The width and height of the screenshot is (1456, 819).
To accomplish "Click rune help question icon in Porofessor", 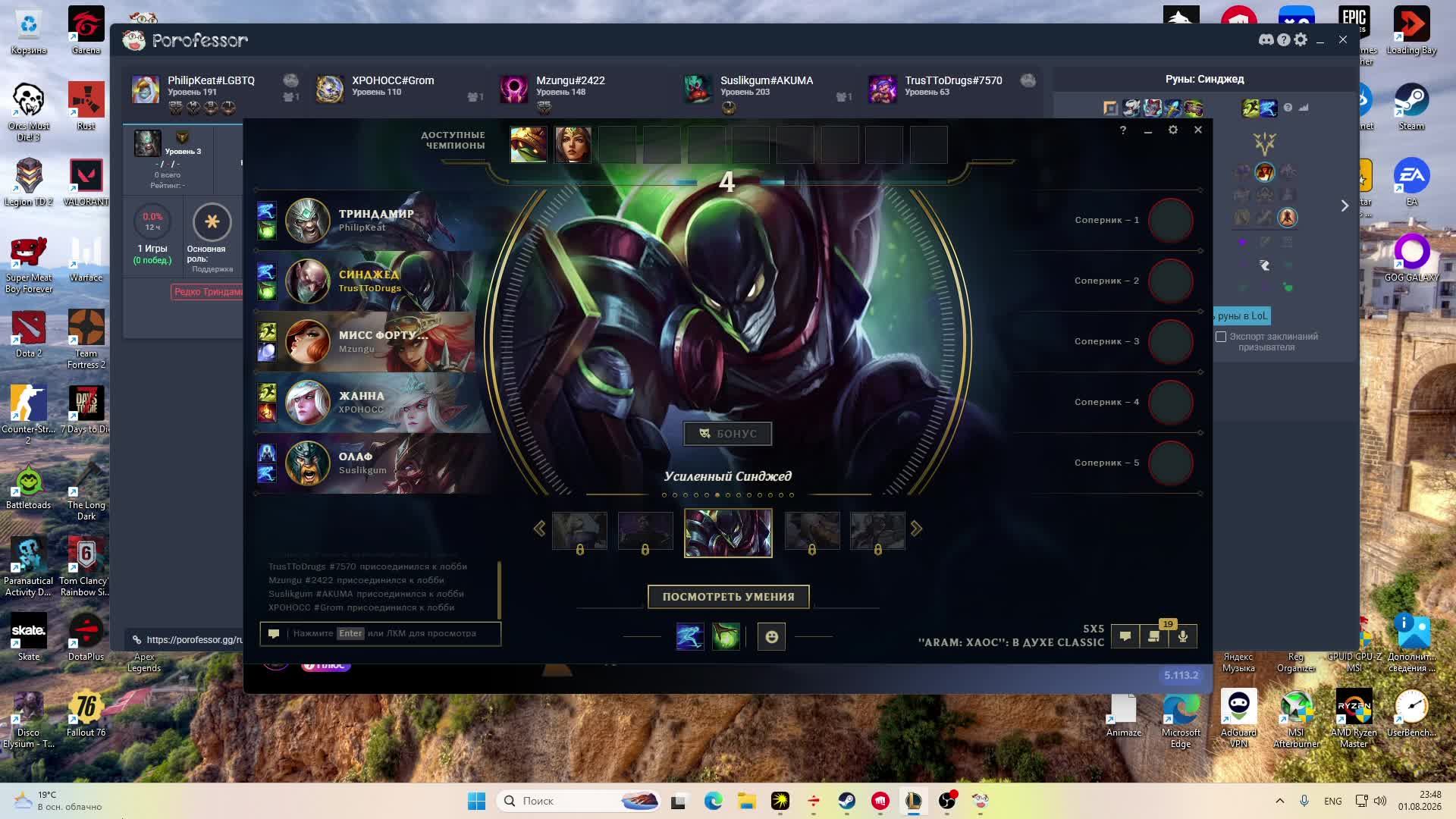I will click(1288, 108).
